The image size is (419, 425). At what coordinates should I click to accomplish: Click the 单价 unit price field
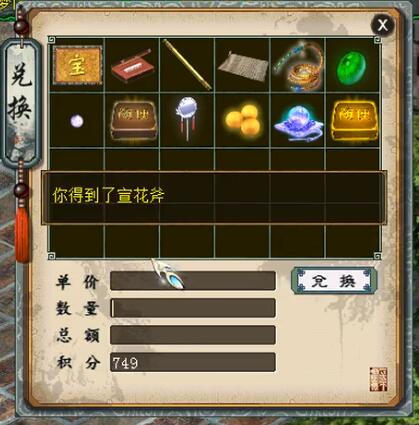point(193,281)
